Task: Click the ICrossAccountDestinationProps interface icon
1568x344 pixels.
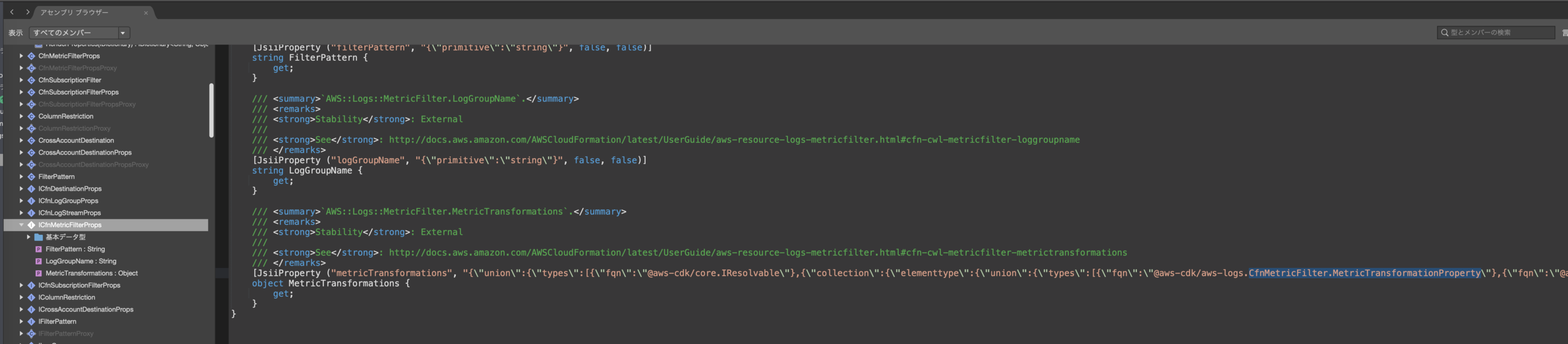Action: (31, 310)
